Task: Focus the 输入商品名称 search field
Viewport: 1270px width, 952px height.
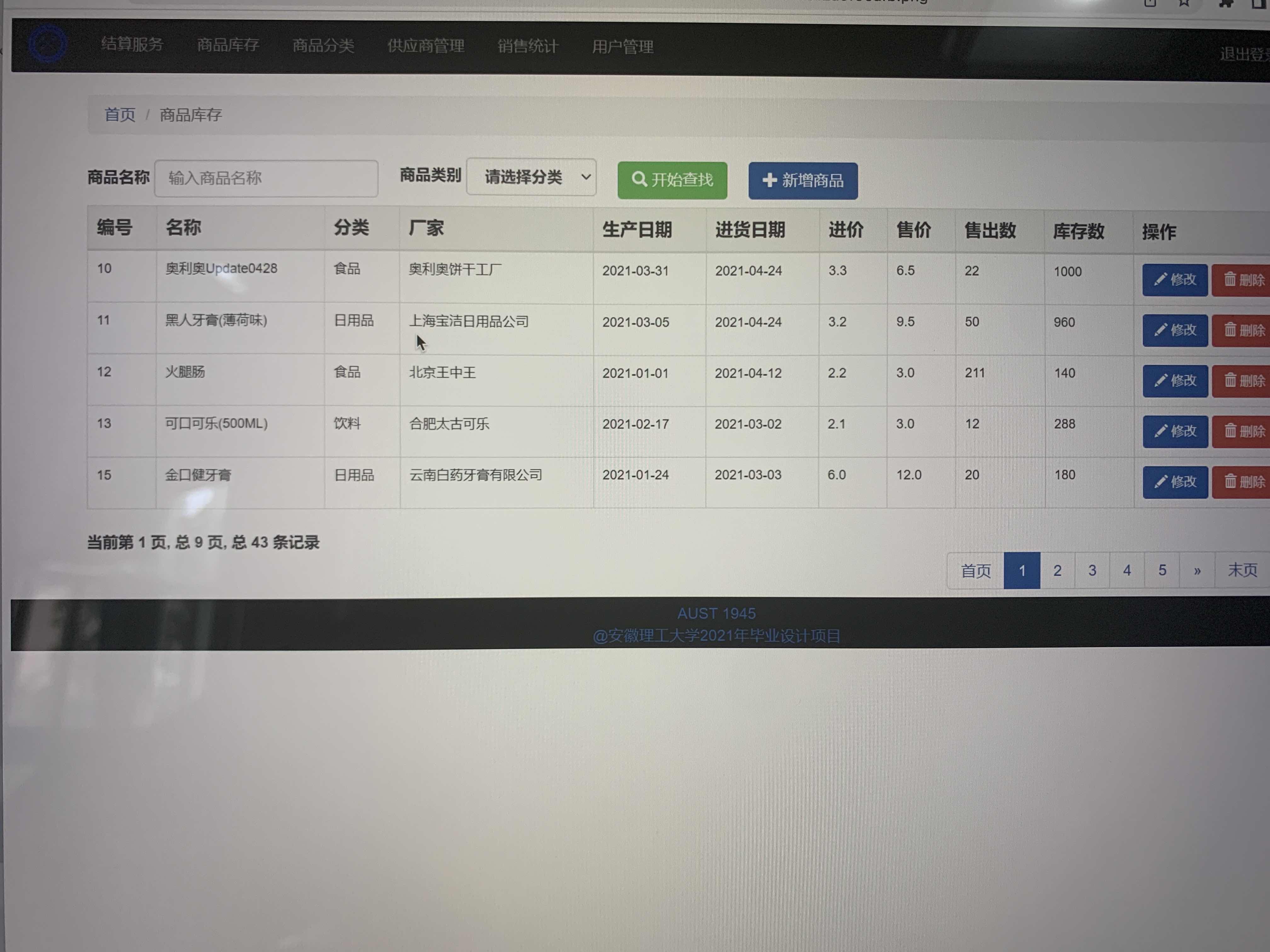Action: pyautogui.click(x=266, y=178)
